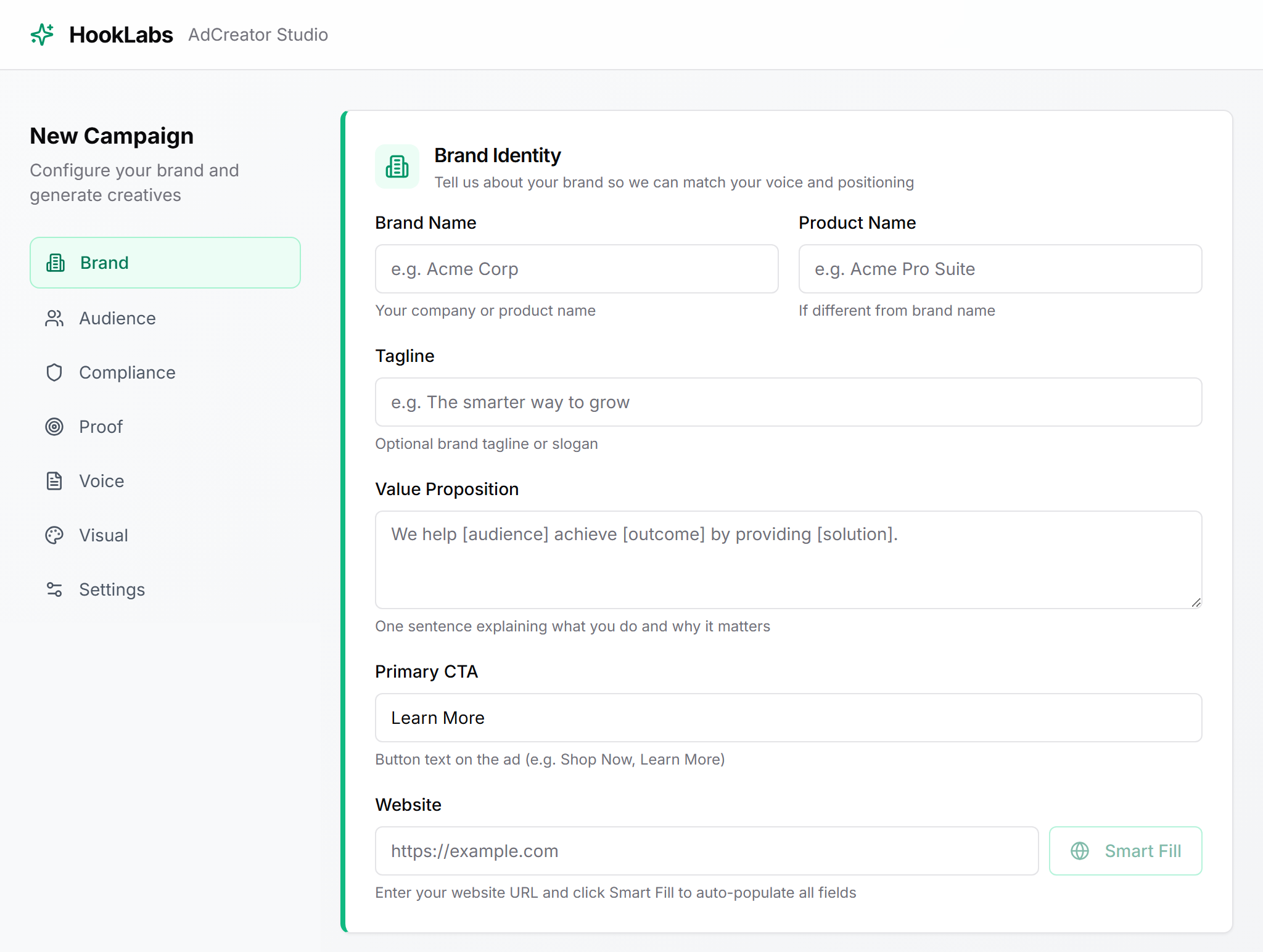Click the Website field label
The width and height of the screenshot is (1263, 952).
[408, 805]
